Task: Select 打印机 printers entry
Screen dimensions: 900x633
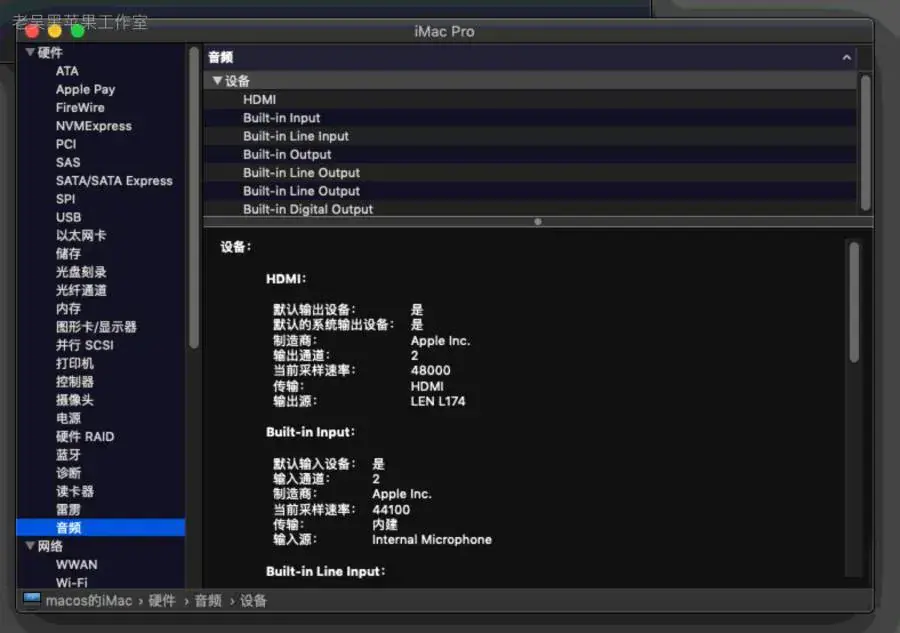Action: click(75, 363)
